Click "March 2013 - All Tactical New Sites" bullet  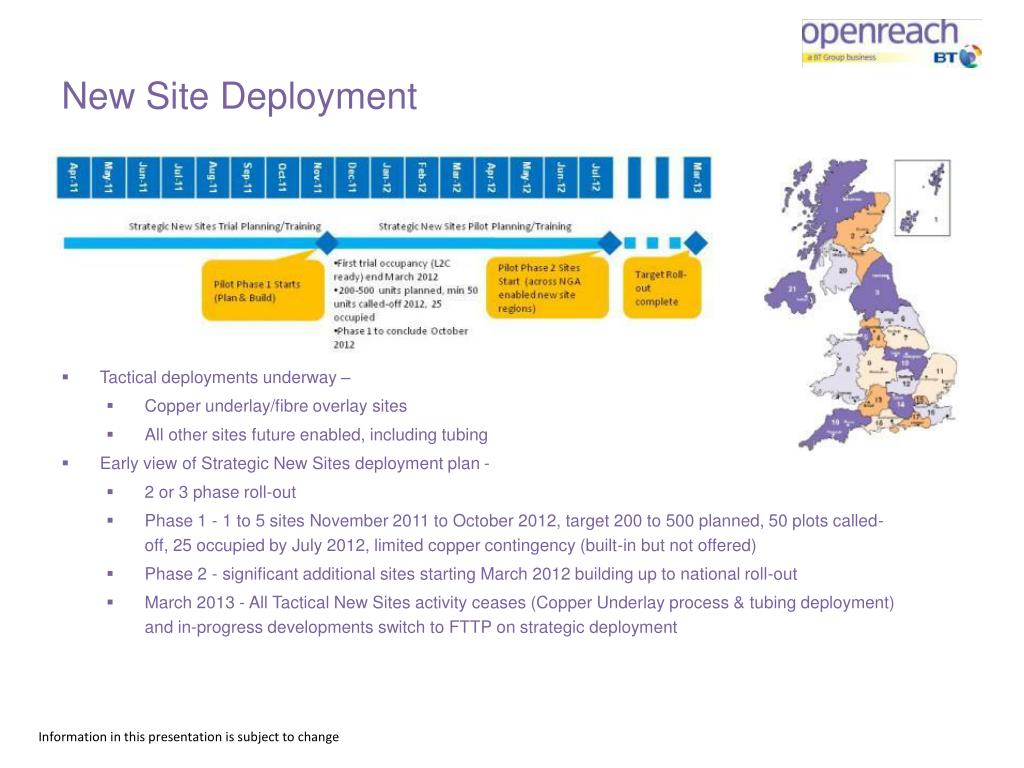tap(519, 615)
